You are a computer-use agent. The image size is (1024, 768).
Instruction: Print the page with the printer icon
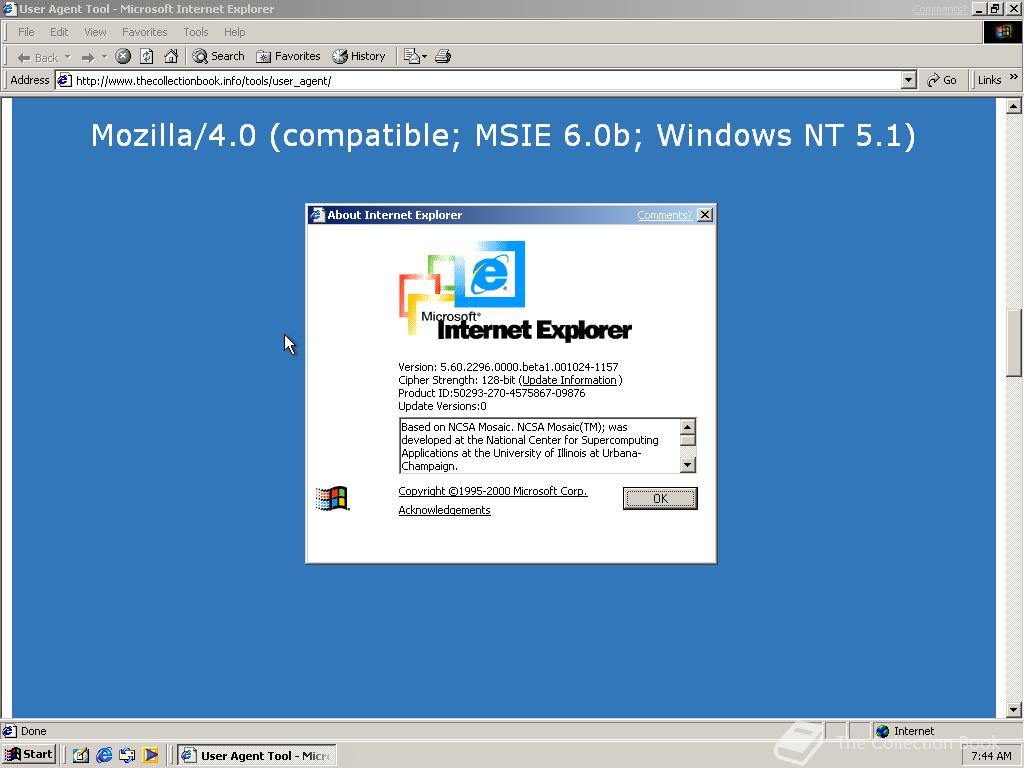coord(443,57)
